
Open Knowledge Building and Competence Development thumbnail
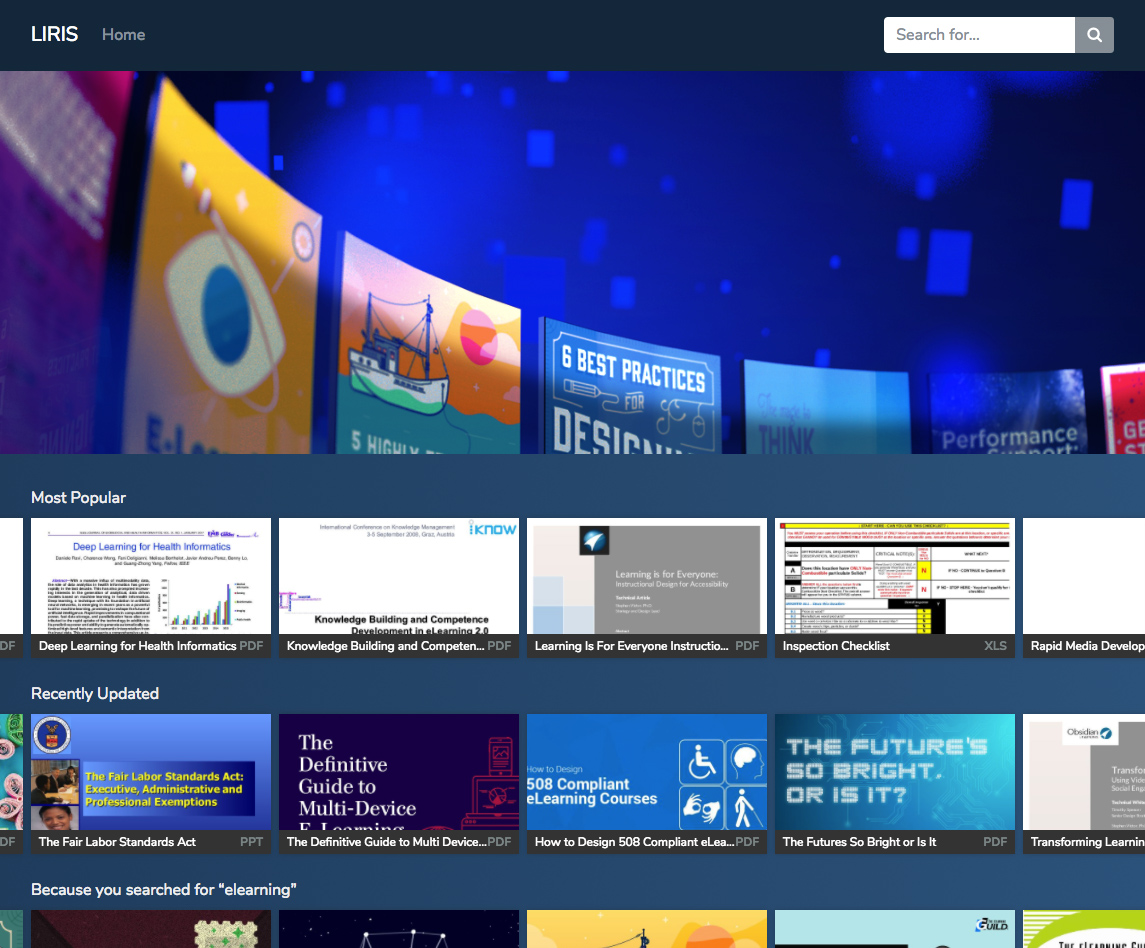pos(399,576)
